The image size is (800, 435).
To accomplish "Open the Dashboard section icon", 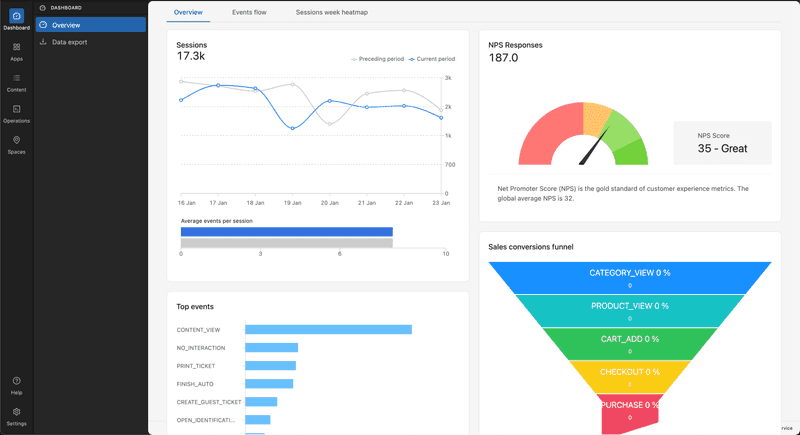I will pyautogui.click(x=16, y=16).
